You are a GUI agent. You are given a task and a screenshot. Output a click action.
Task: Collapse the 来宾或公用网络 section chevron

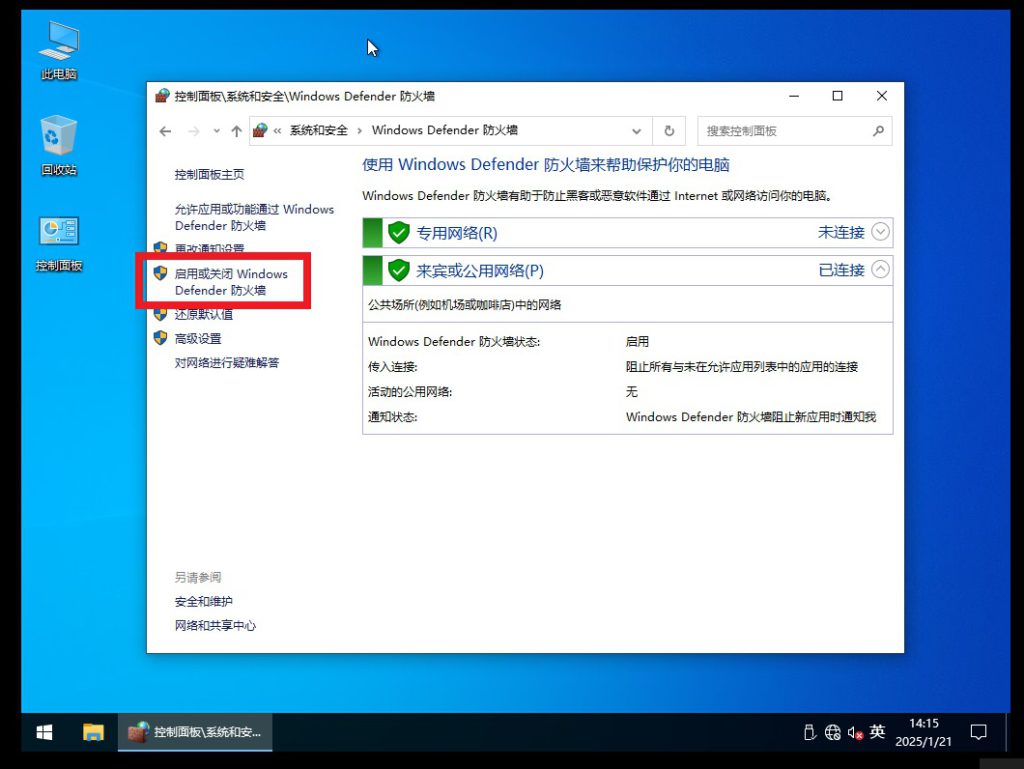(x=880, y=269)
